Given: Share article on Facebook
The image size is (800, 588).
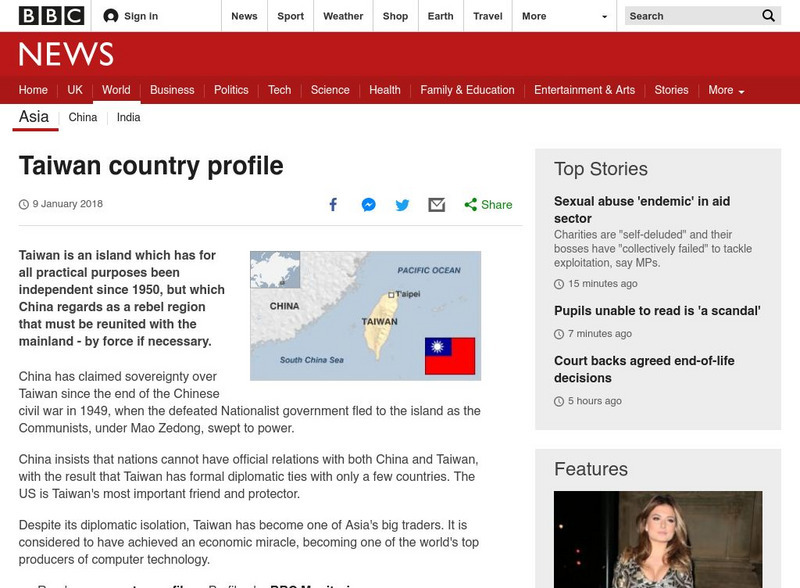Looking at the screenshot, I should tap(333, 205).
